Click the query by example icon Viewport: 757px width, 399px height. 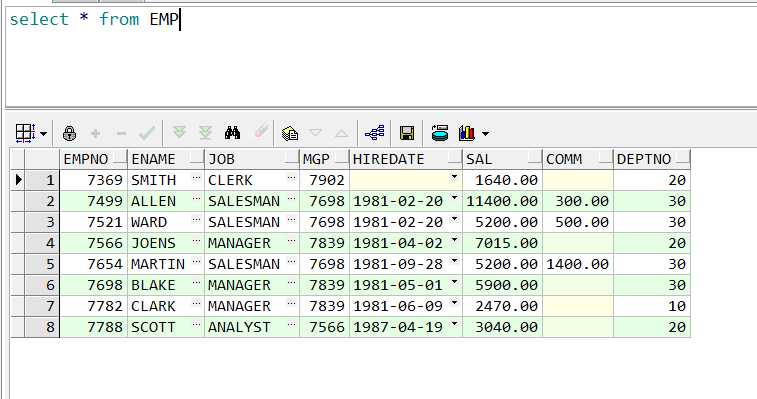click(290, 133)
